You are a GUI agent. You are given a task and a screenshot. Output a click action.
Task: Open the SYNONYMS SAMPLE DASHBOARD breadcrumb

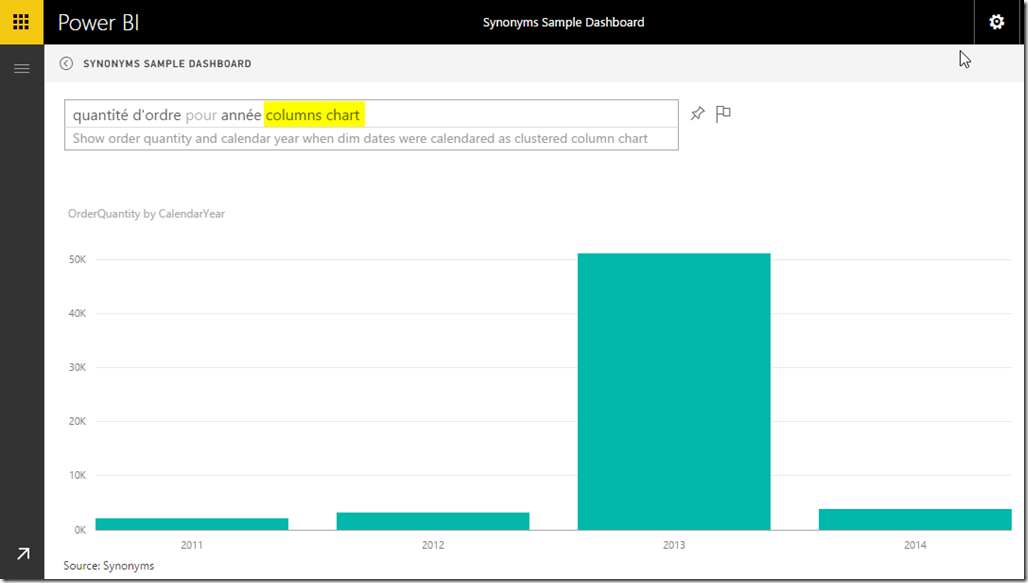click(x=167, y=64)
